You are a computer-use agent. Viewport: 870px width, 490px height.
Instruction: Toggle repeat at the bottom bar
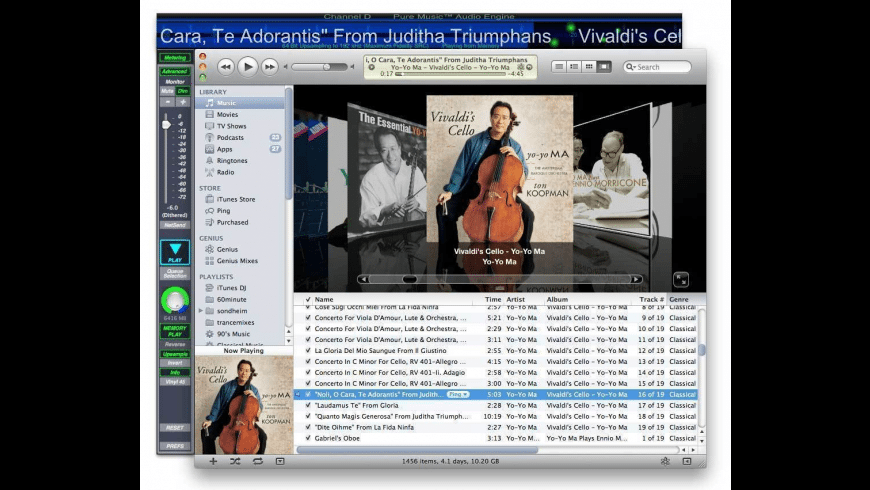(258, 461)
